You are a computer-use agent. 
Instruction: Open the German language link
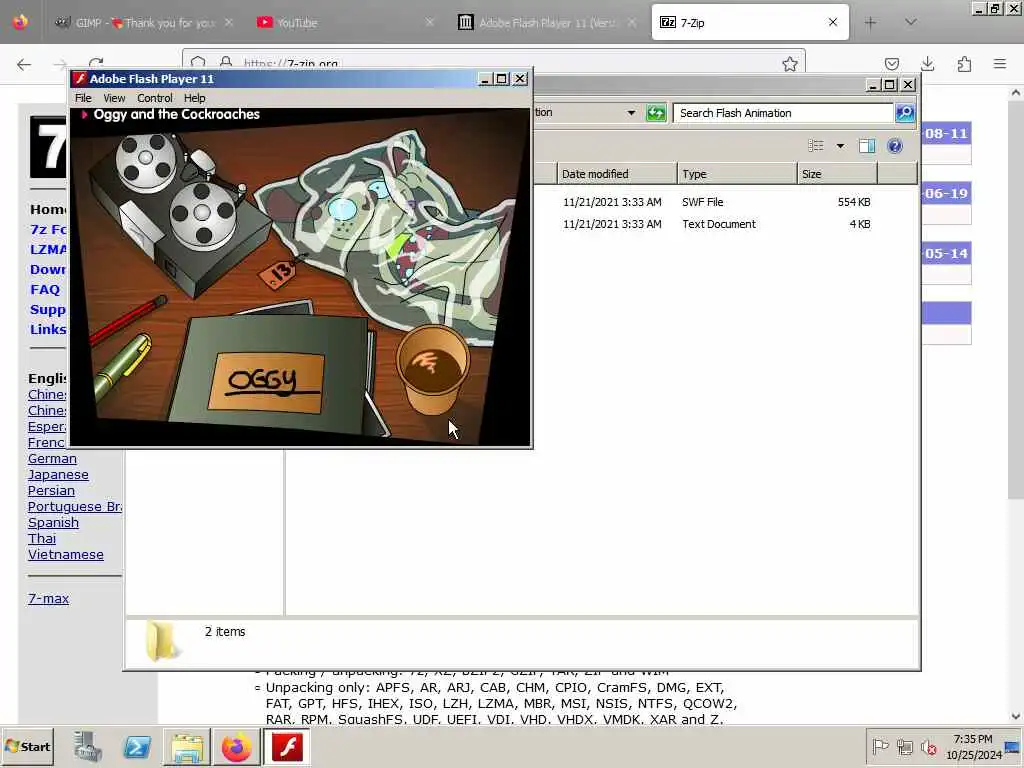[x=52, y=458]
